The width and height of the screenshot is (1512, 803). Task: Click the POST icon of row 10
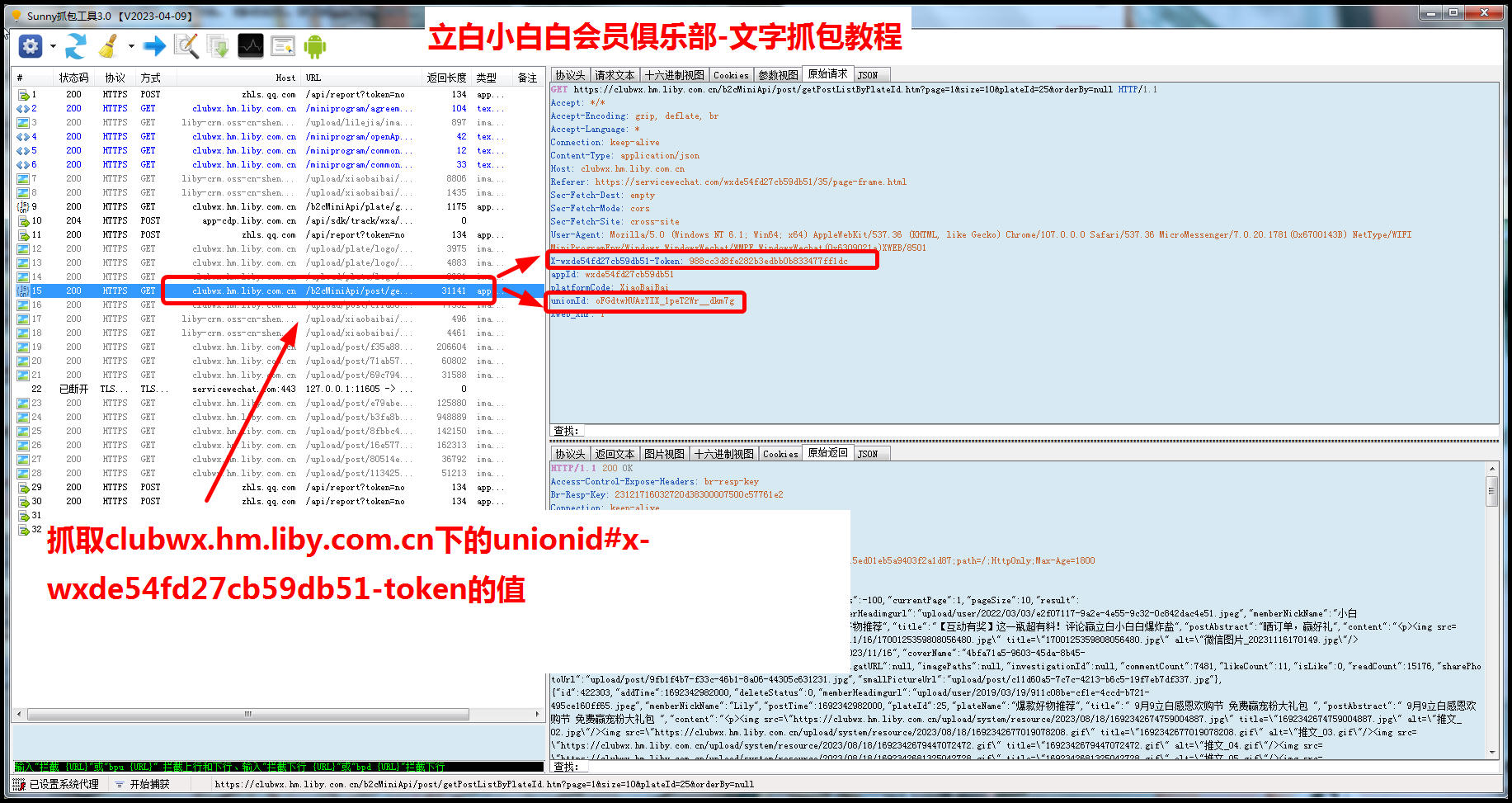pyautogui.click(x=23, y=221)
